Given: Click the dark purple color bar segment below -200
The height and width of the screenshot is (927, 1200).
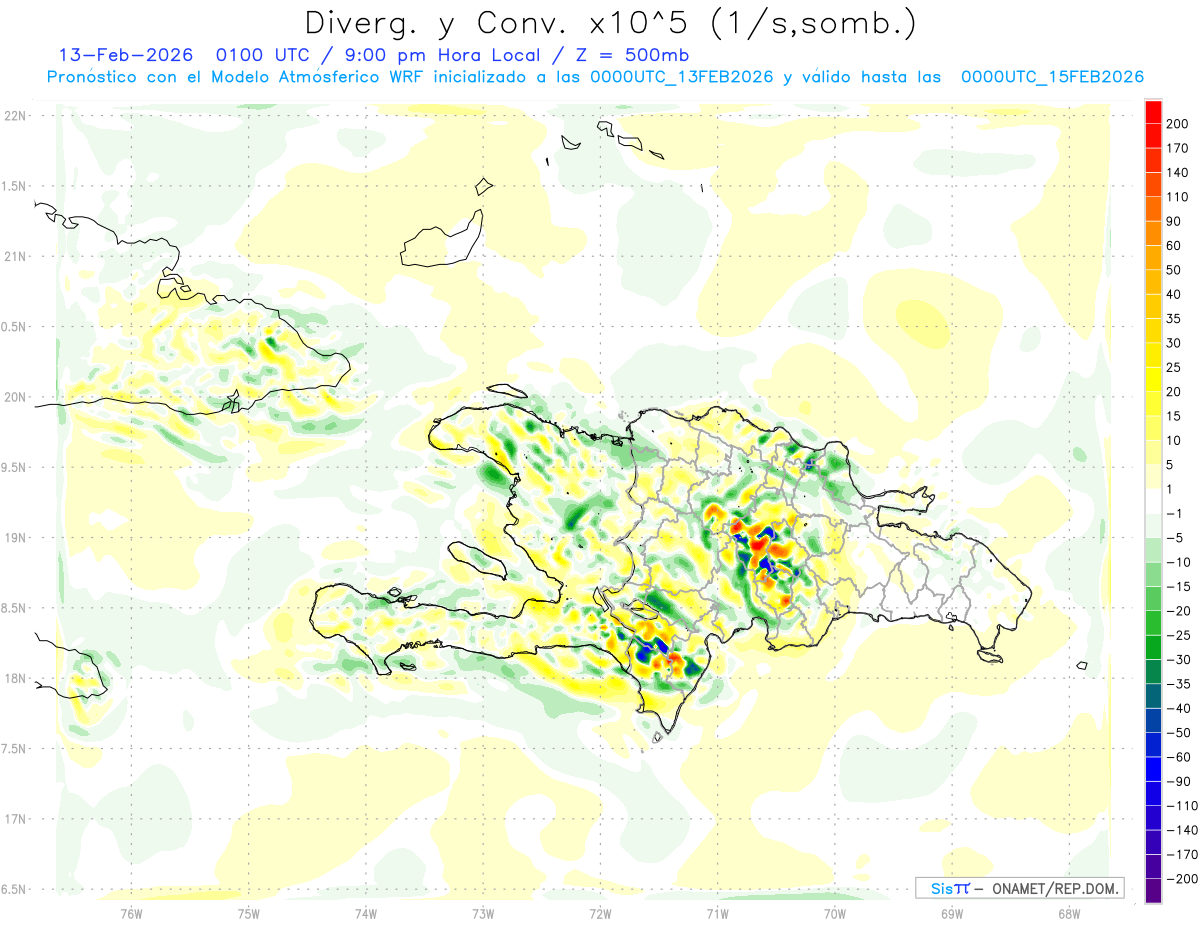Looking at the screenshot, I should pos(1154,890).
